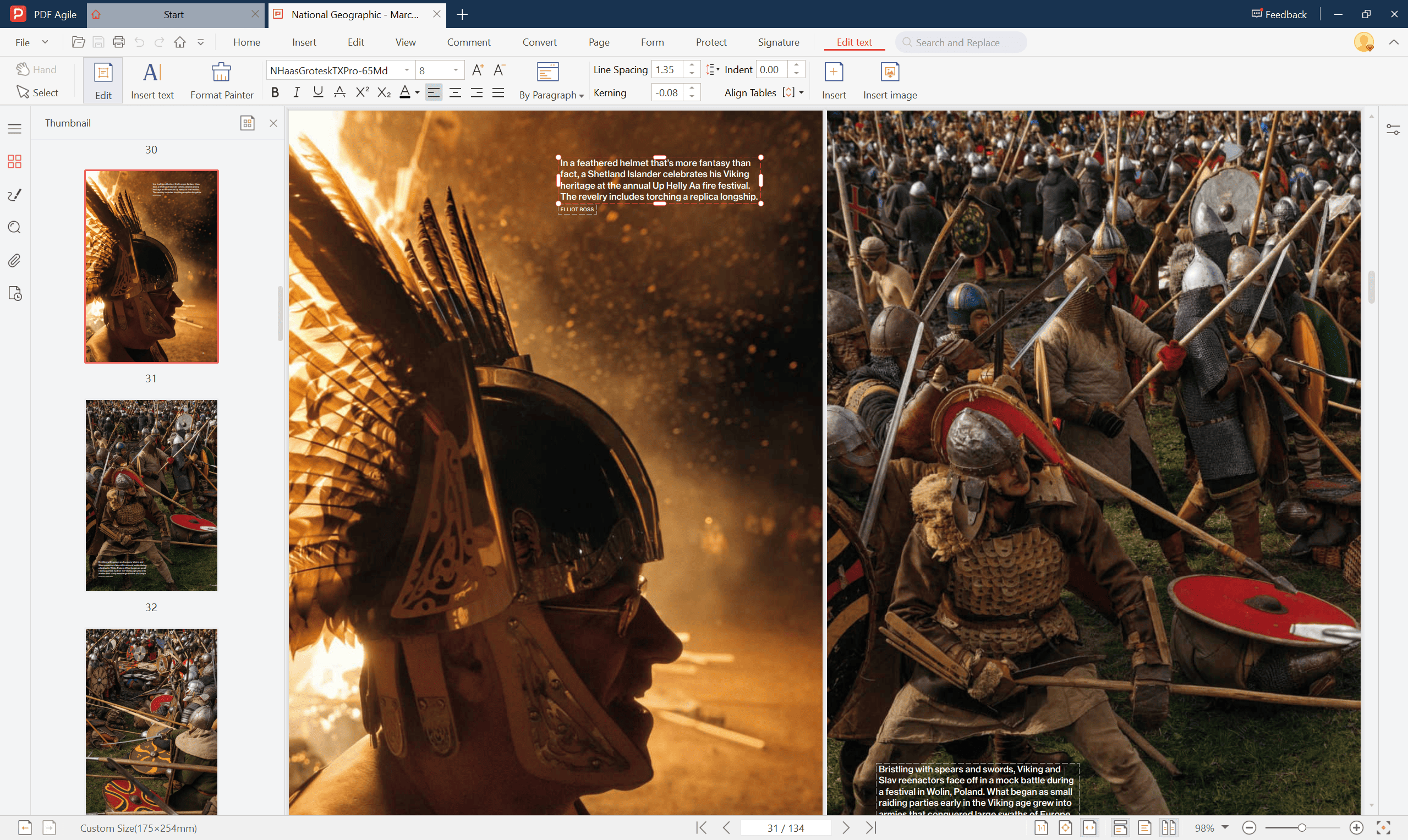Increase font size with A+ icon
This screenshot has height=840, width=1408.
[x=477, y=70]
